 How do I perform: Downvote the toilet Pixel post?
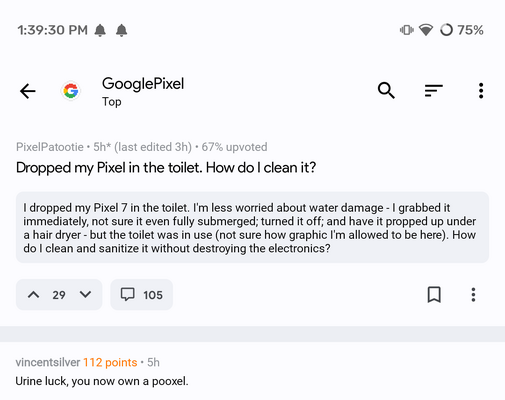[x=85, y=295]
